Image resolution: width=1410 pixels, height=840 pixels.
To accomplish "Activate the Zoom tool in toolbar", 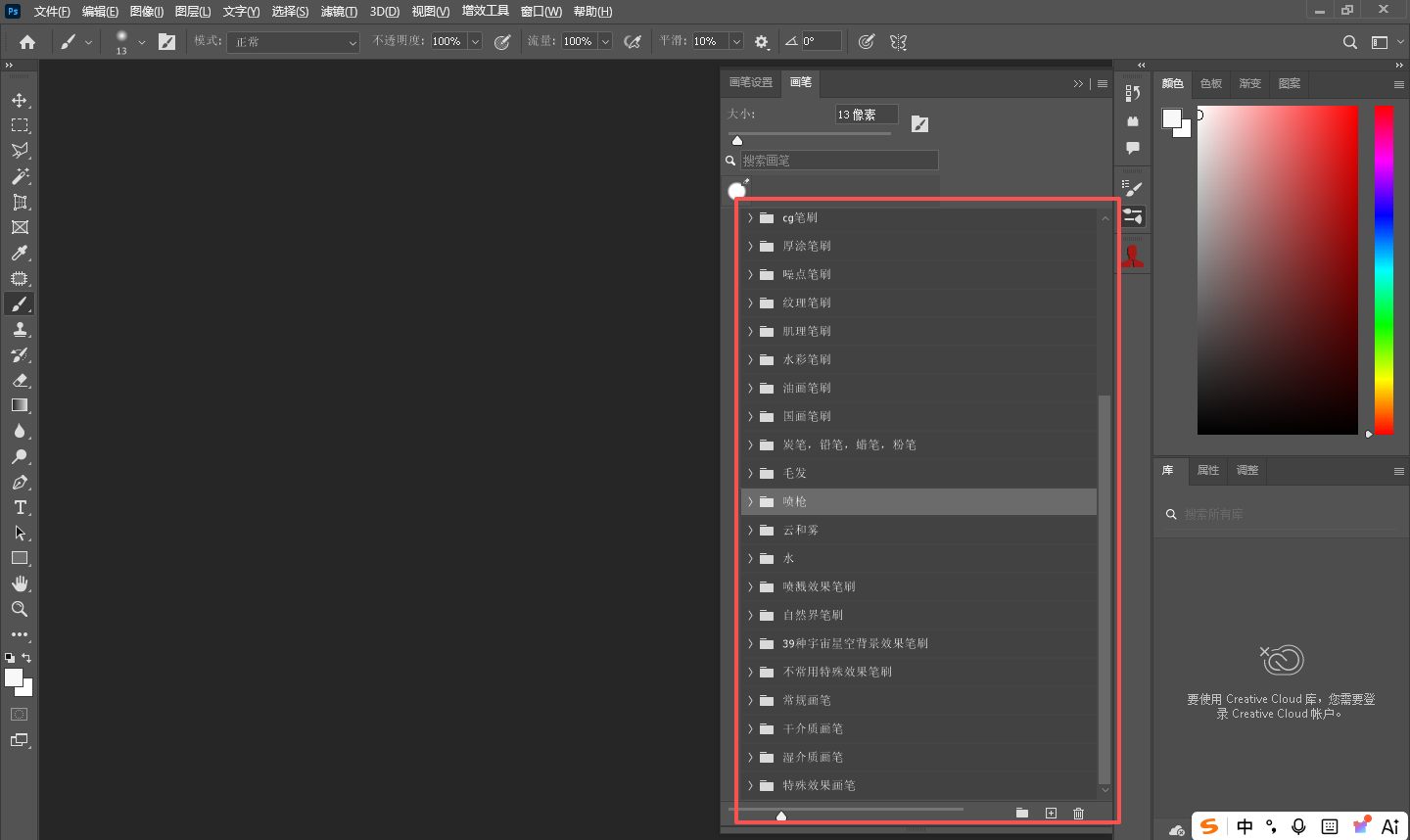I will 20,609.
